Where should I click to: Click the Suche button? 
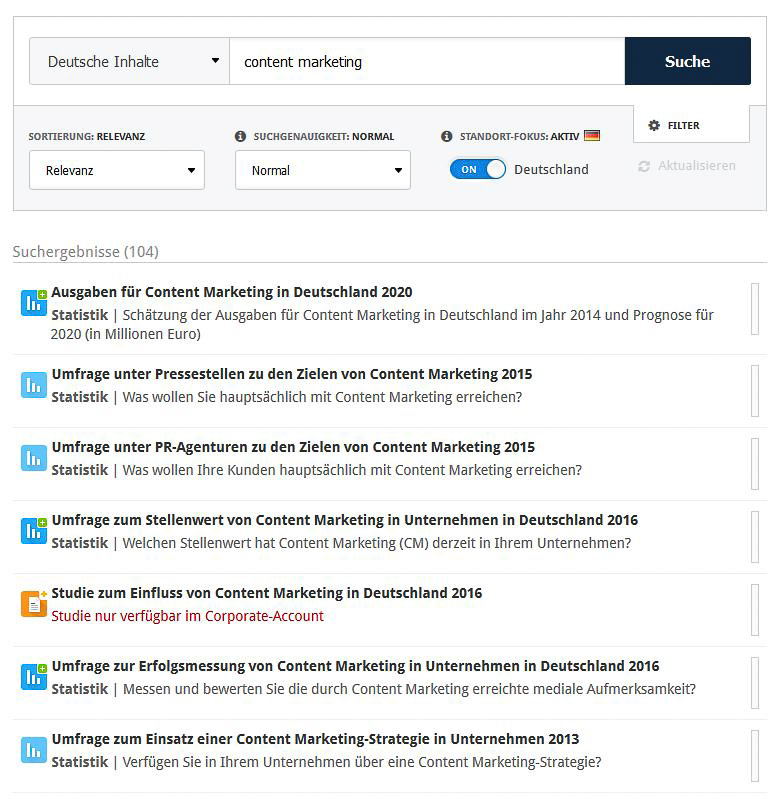coord(688,61)
